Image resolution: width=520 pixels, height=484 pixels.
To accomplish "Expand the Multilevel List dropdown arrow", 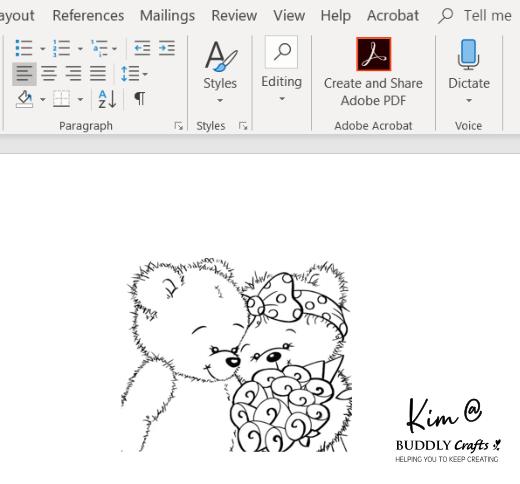I will point(114,49).
